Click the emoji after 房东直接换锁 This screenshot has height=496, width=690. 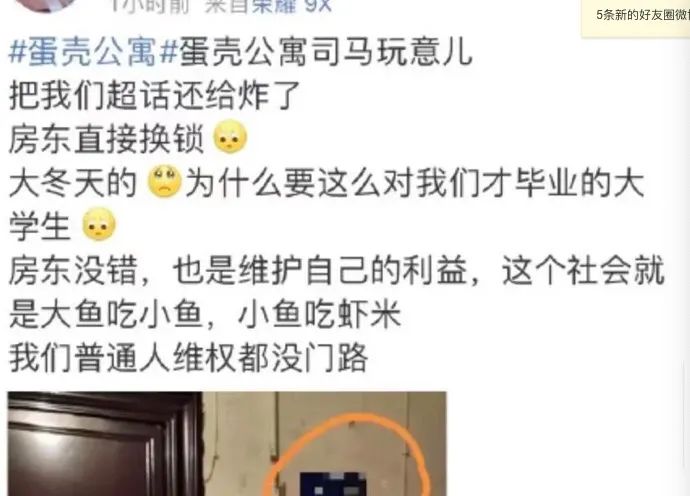coord(230,137)
